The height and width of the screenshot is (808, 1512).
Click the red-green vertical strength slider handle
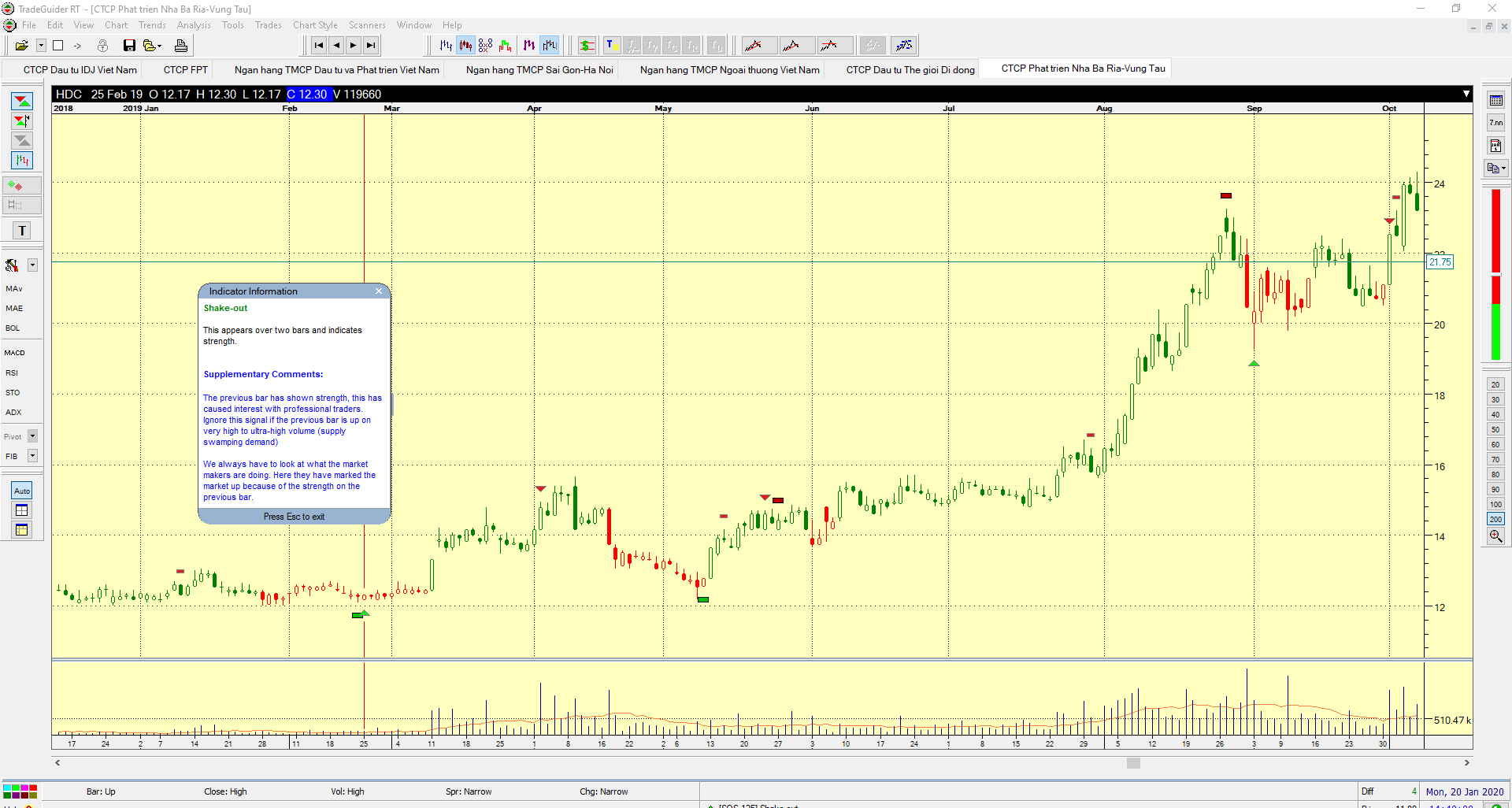pos(1495,274)
